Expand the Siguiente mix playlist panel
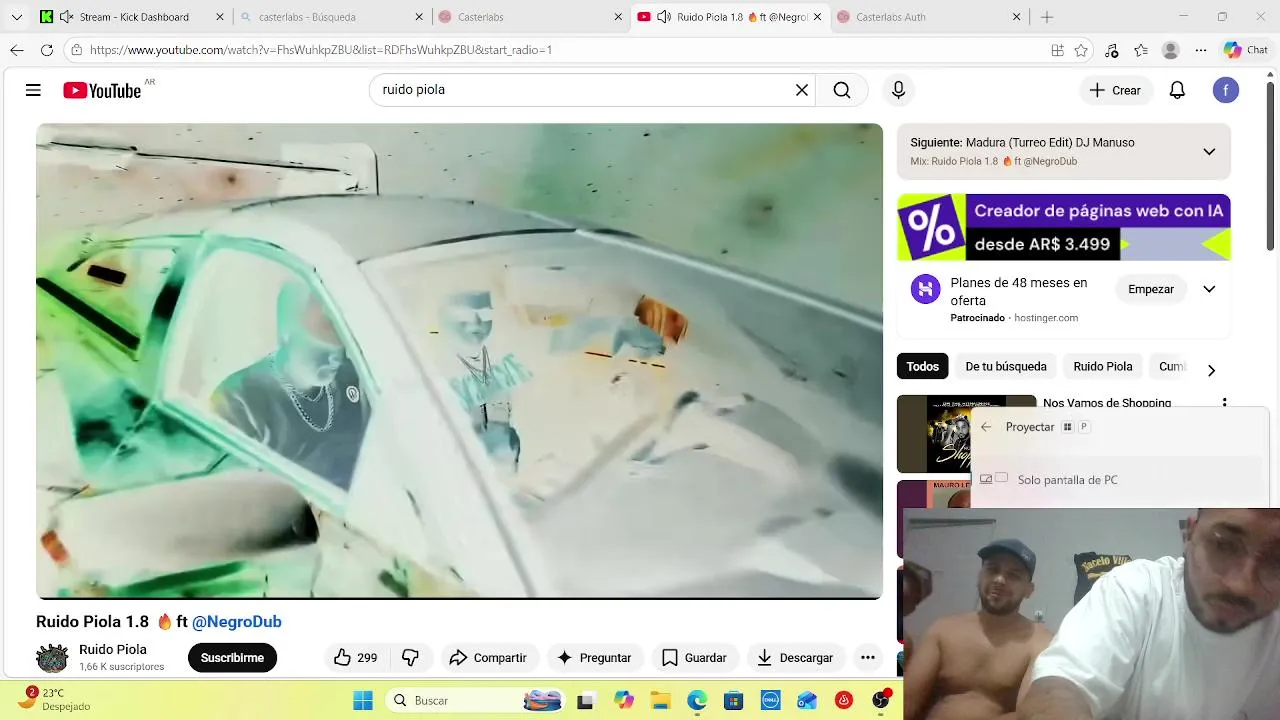The image size is (1280, 720). (x=1209, y=152)
